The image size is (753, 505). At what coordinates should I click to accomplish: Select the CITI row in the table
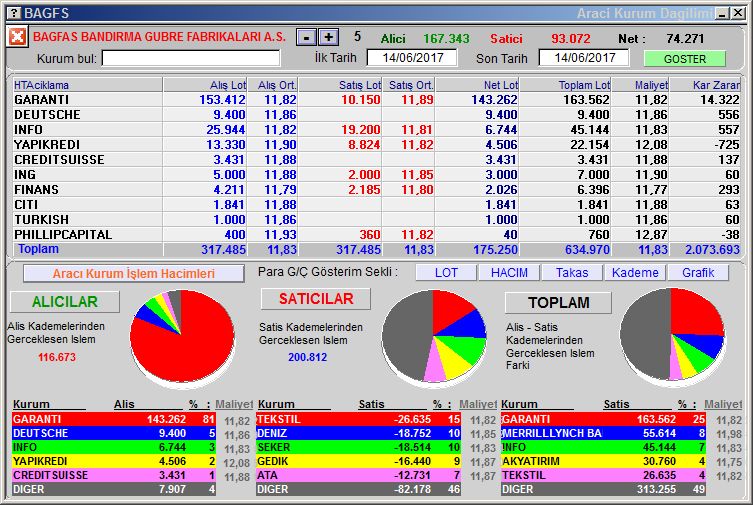pyautogui.click(x=376, y=204)
